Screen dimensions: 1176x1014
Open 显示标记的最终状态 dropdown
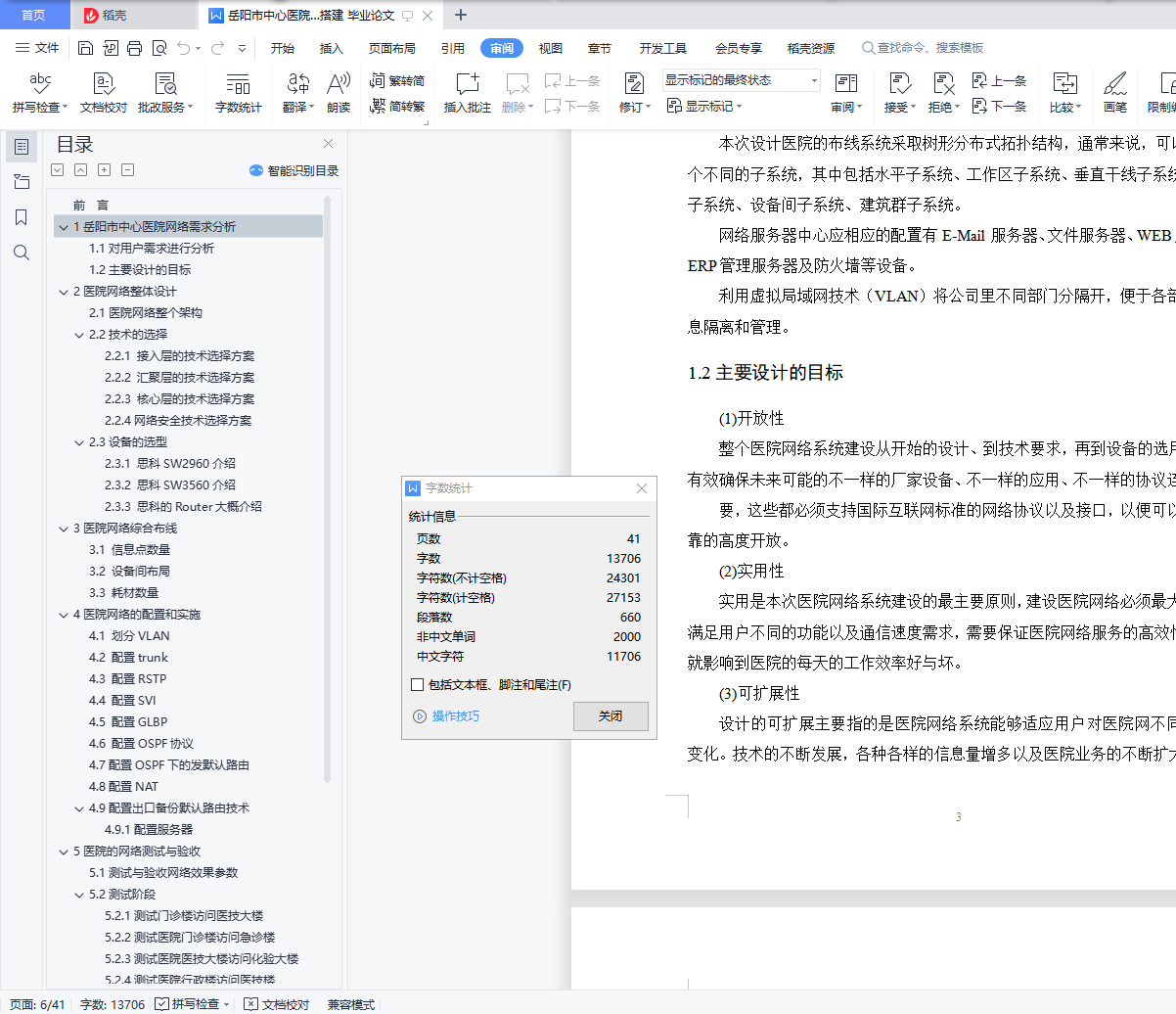[x=741, y=80]
